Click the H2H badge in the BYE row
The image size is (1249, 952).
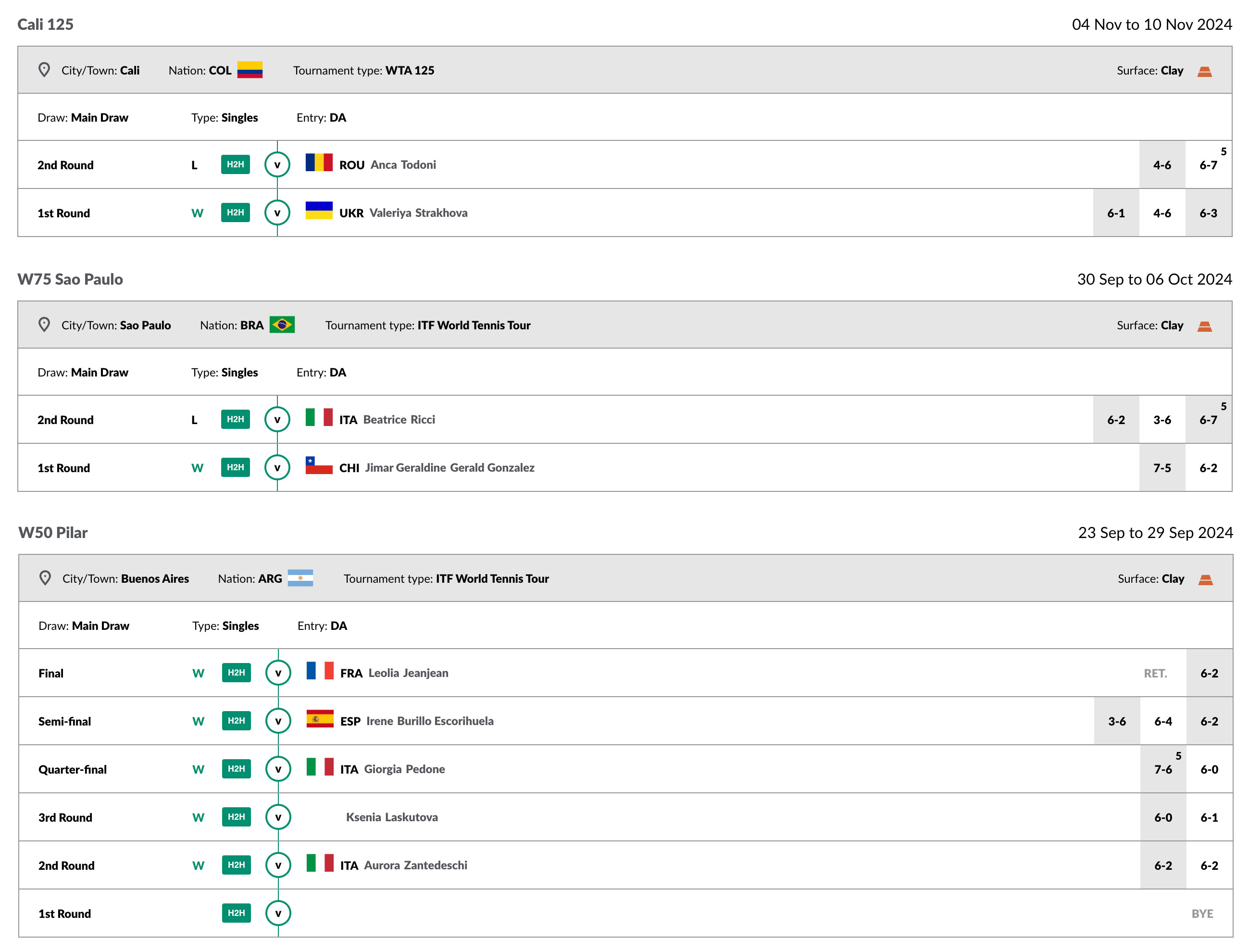pyautogui.click(x=236, y=913)
